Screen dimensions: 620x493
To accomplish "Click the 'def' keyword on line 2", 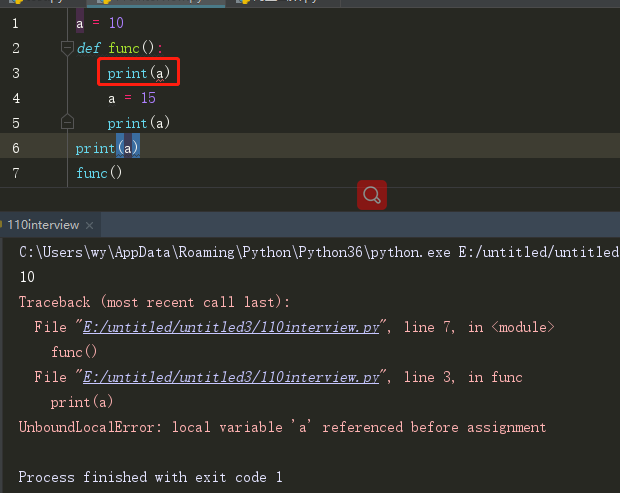I will [x=89, y=48].
